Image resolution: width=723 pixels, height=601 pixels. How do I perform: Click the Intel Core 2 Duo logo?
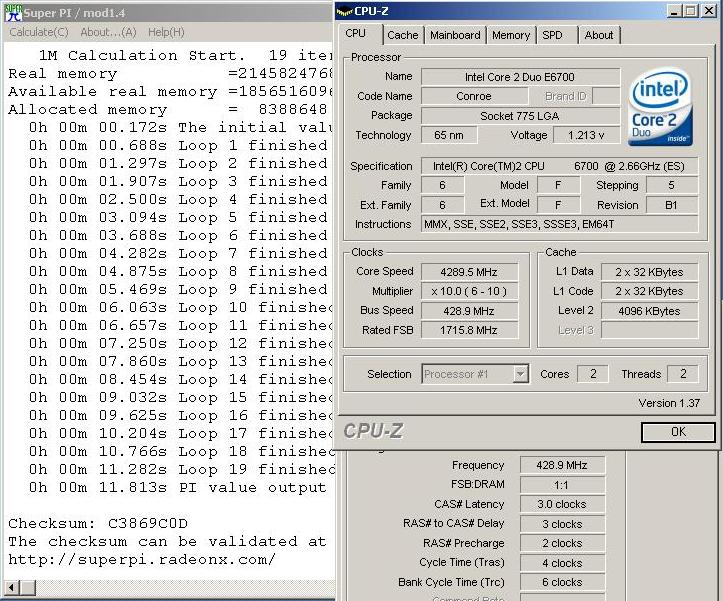coord(661,107)
